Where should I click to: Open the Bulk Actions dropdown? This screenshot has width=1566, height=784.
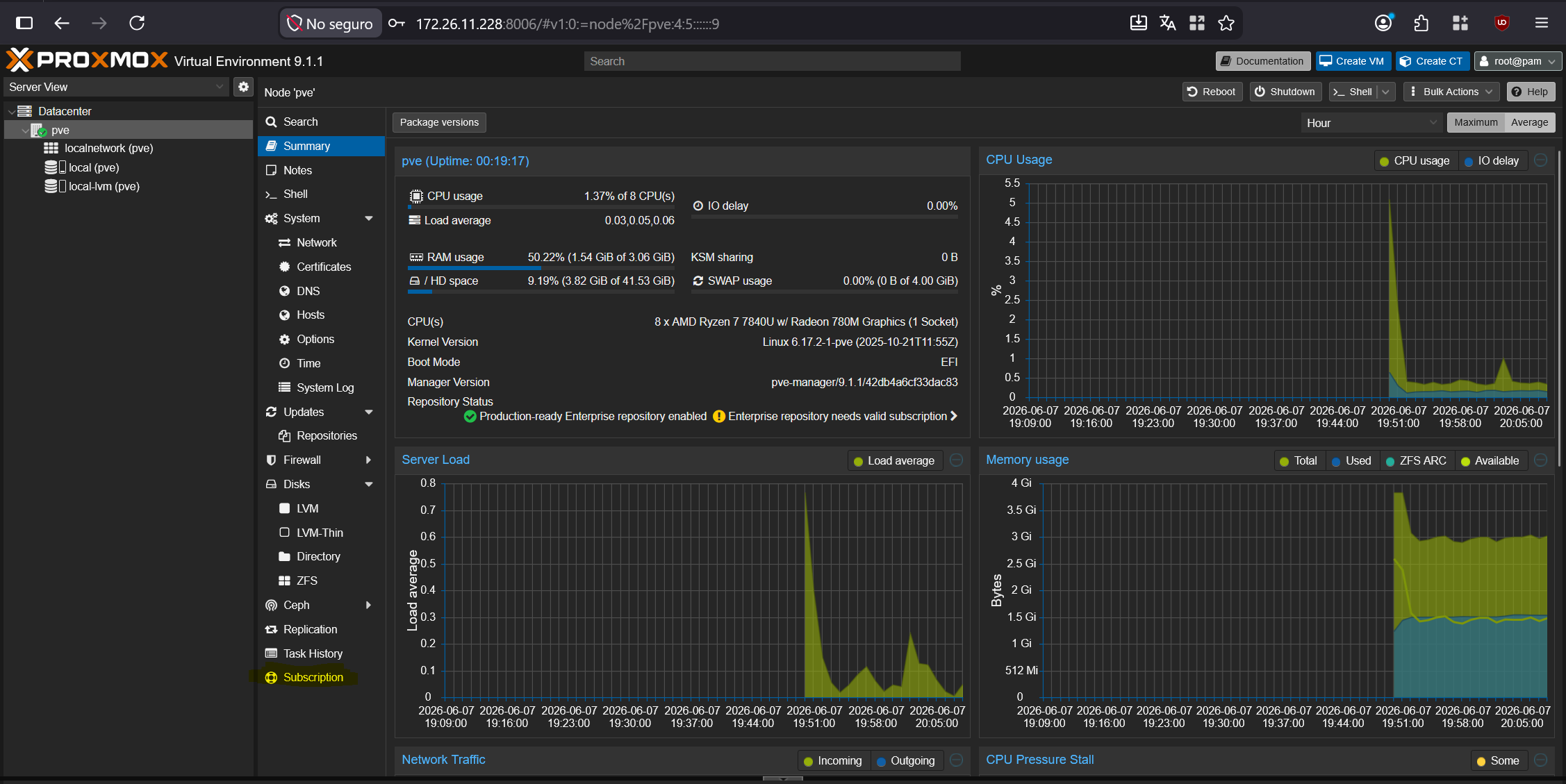coord(1451,92)
